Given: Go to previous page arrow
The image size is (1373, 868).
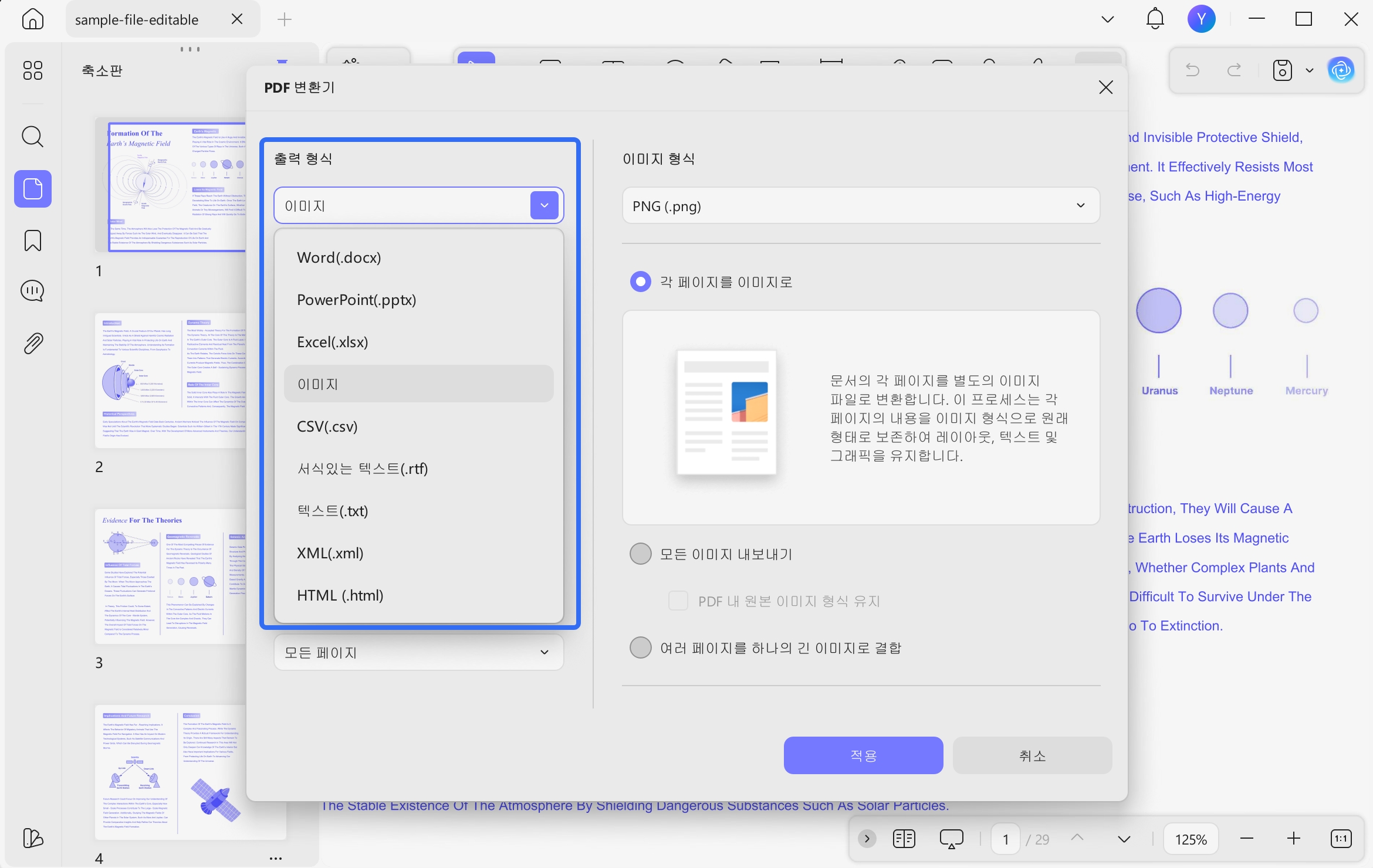Looking at the screenshot, I should (1077, 839).
